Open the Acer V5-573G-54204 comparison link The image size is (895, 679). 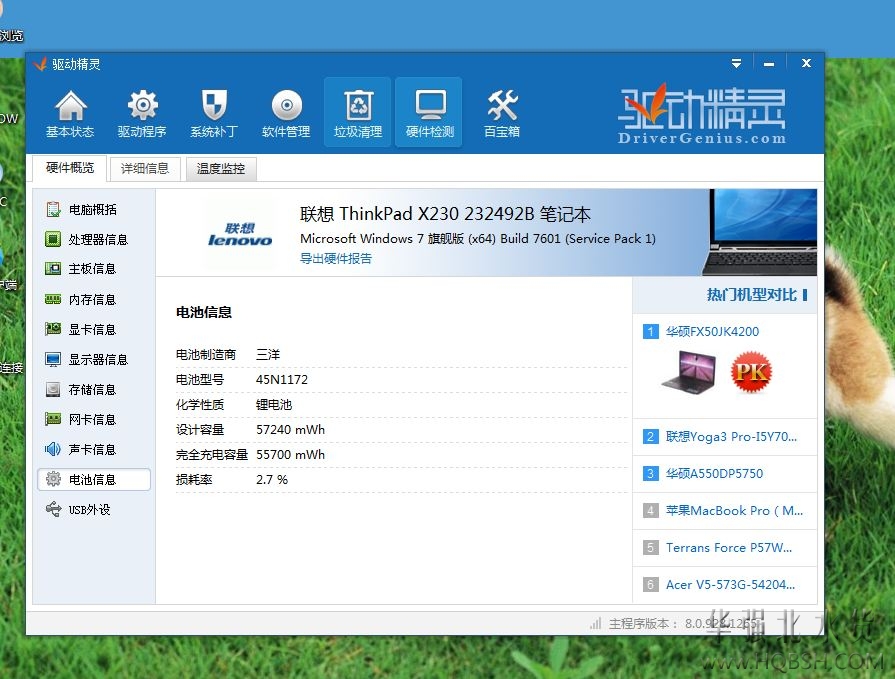tap(730, 585)
